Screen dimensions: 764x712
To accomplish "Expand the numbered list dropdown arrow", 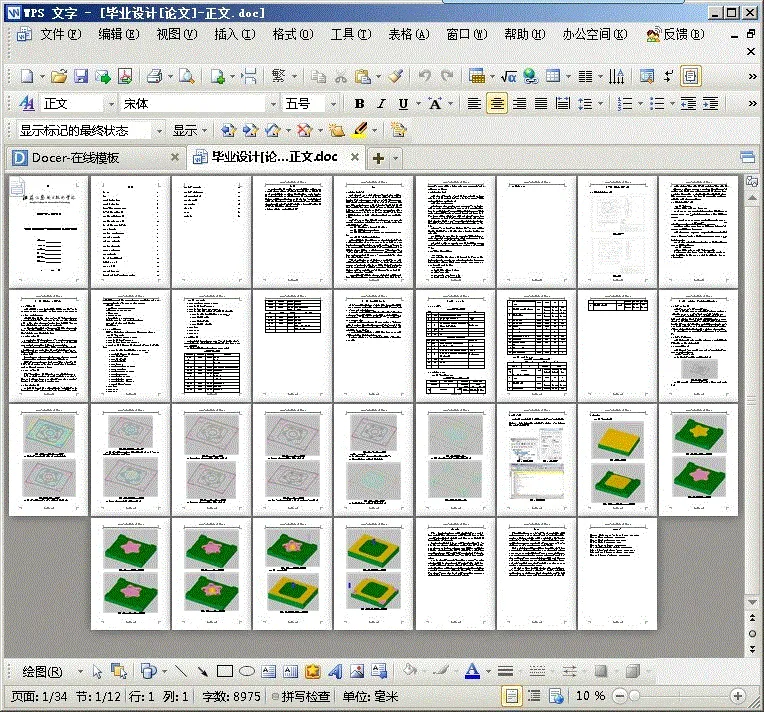I will (640, 103).
